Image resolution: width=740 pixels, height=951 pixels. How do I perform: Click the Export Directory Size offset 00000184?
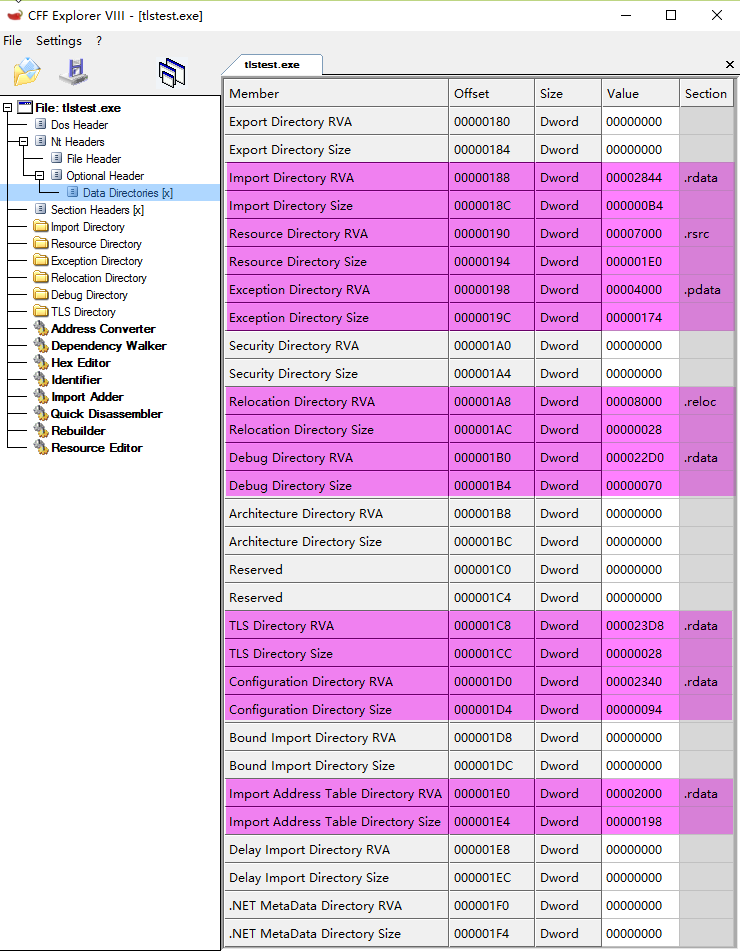tap(492, 149)
